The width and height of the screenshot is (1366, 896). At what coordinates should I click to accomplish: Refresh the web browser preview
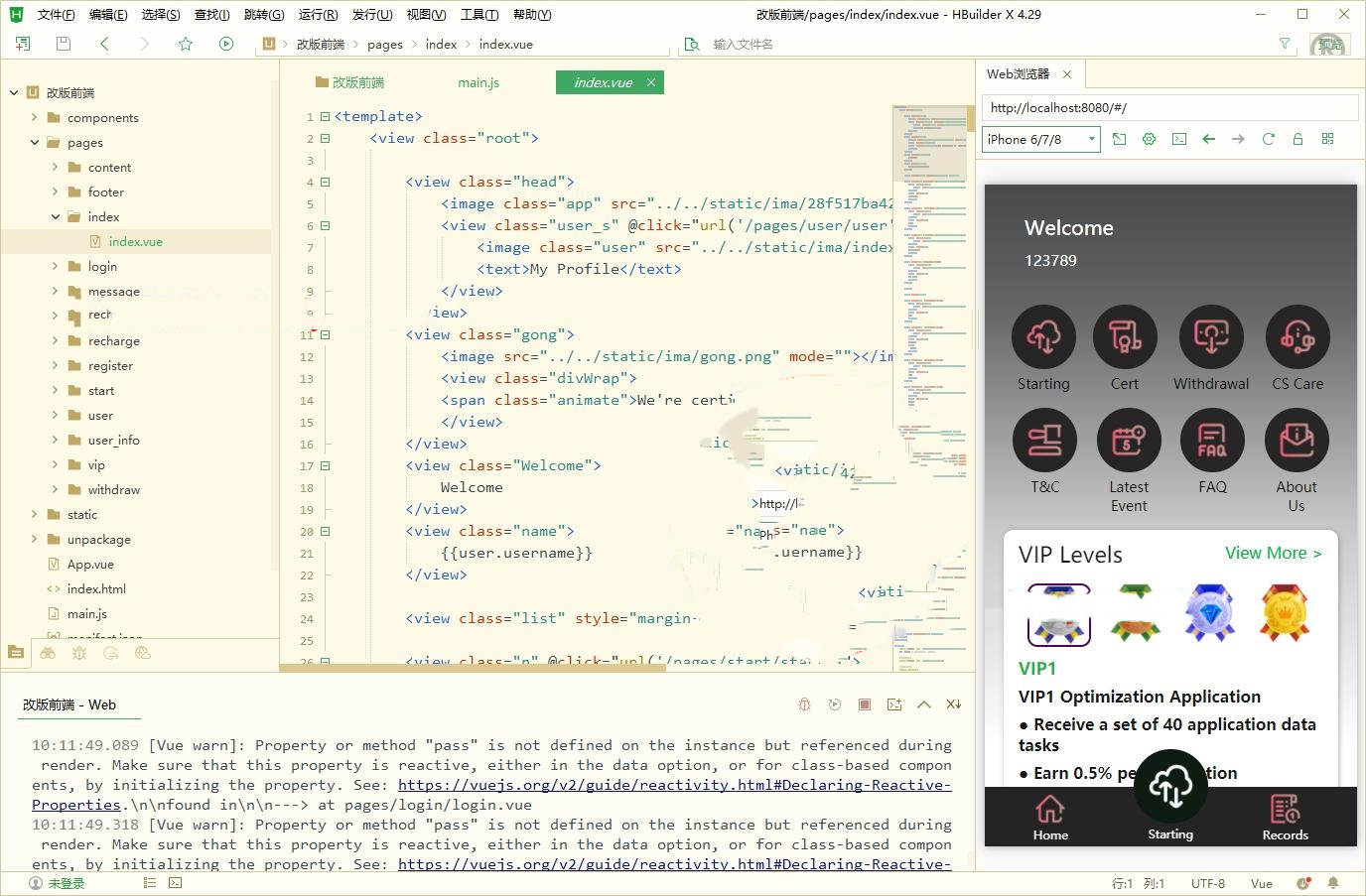(x=1268, y=139)
